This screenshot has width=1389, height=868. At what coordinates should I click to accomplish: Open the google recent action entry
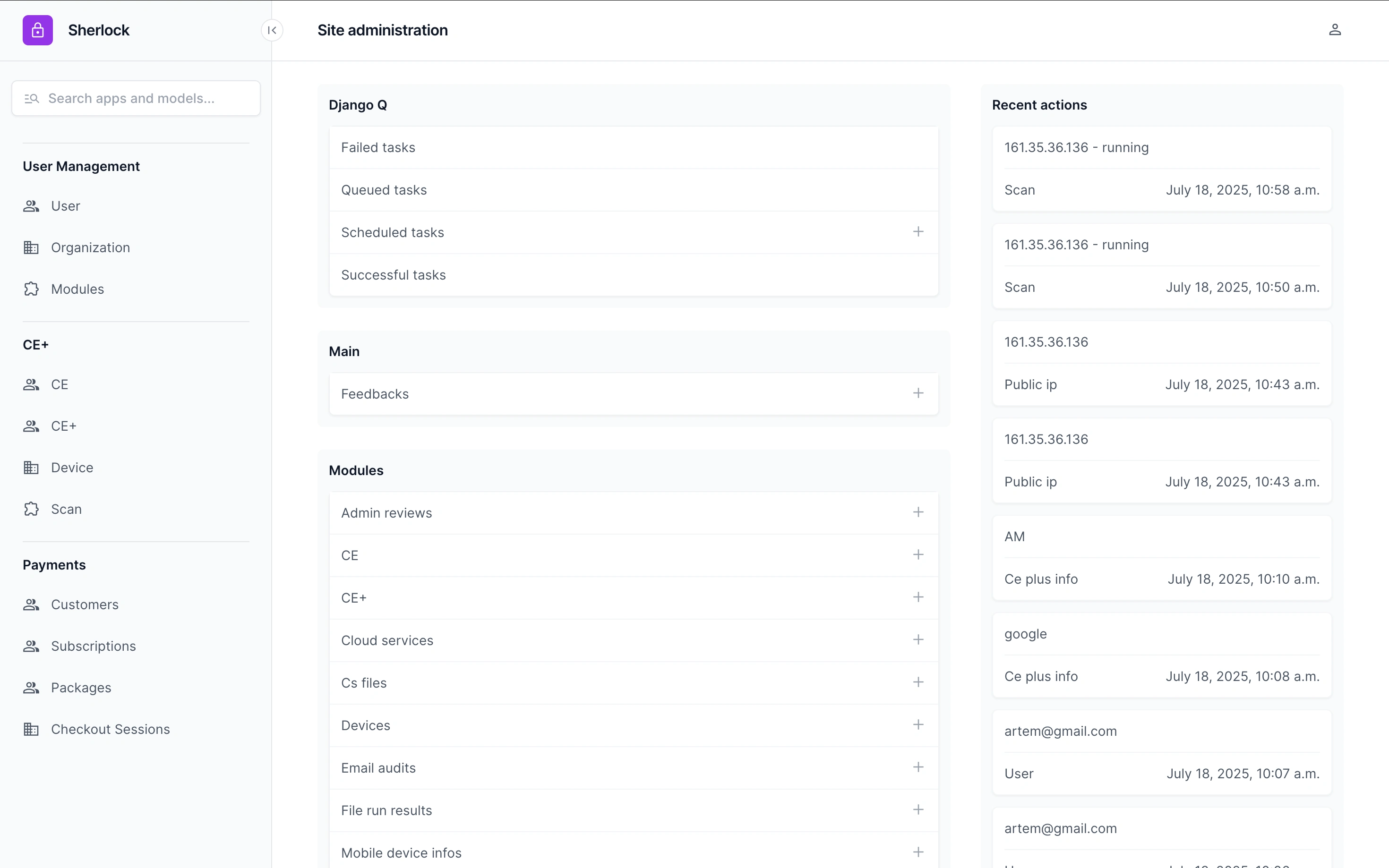coord(1025,634)
